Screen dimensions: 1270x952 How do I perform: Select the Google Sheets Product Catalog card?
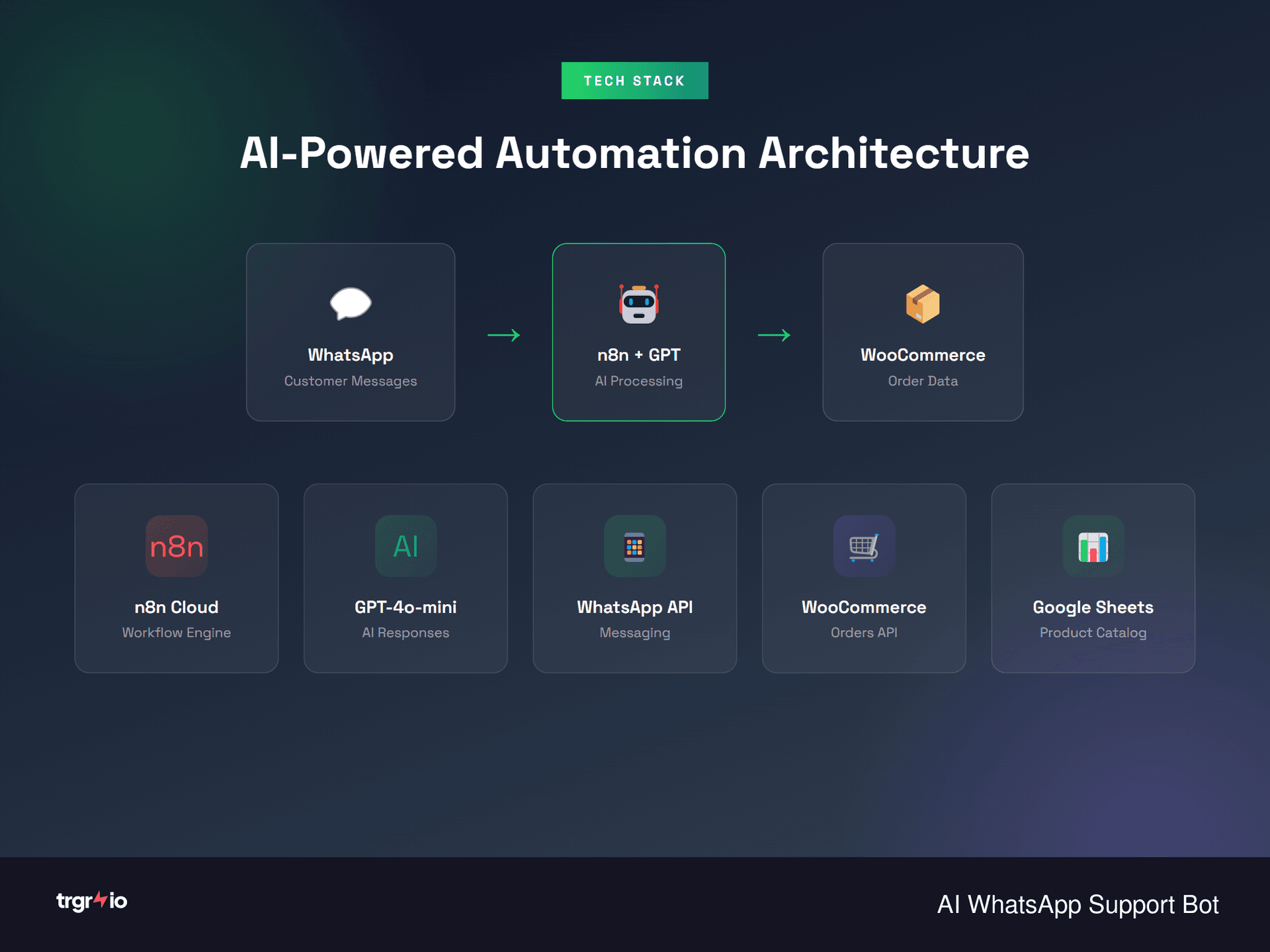coord(1093,578)
